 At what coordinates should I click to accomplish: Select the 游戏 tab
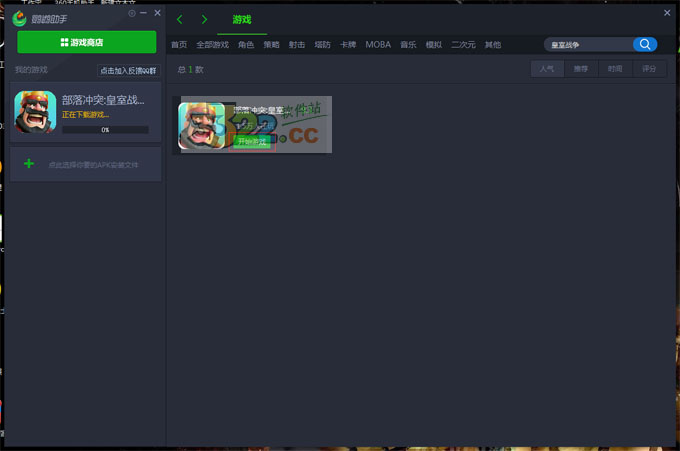point(242,20)
